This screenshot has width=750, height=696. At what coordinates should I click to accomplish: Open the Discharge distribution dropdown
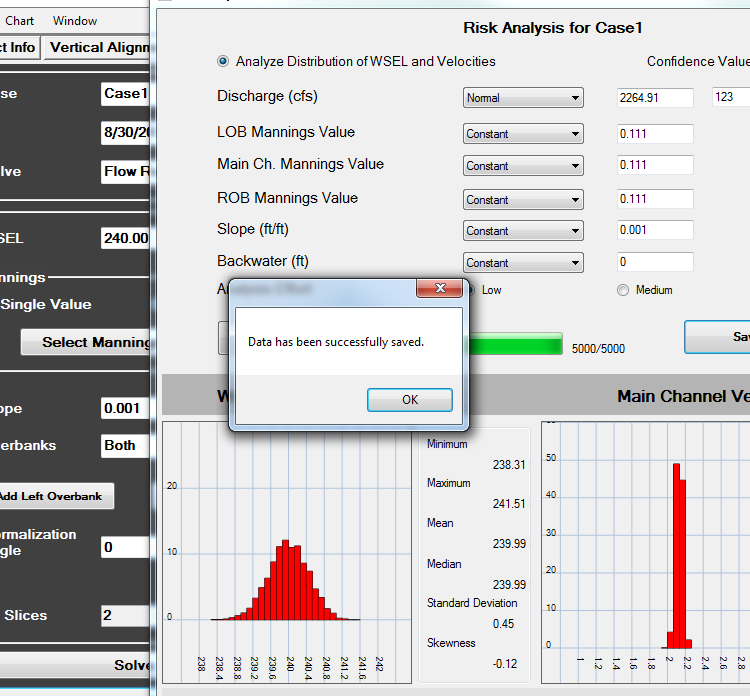point(523,98)
